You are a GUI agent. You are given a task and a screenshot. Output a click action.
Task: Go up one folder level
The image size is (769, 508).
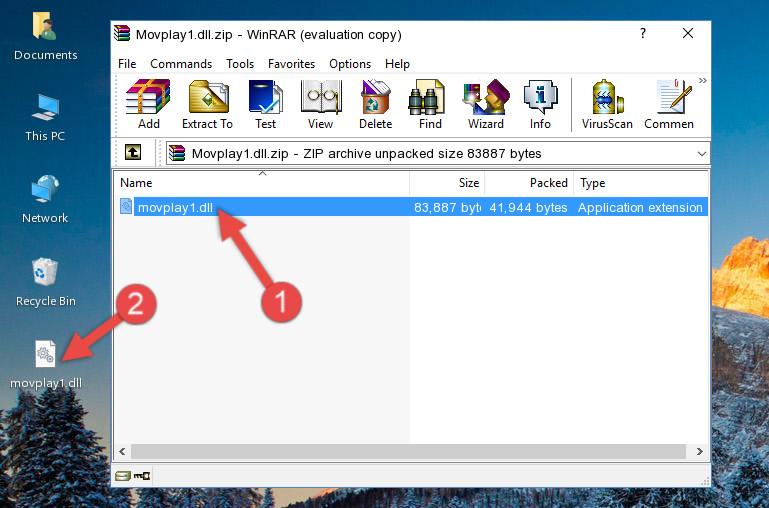[x=133, y=152]
